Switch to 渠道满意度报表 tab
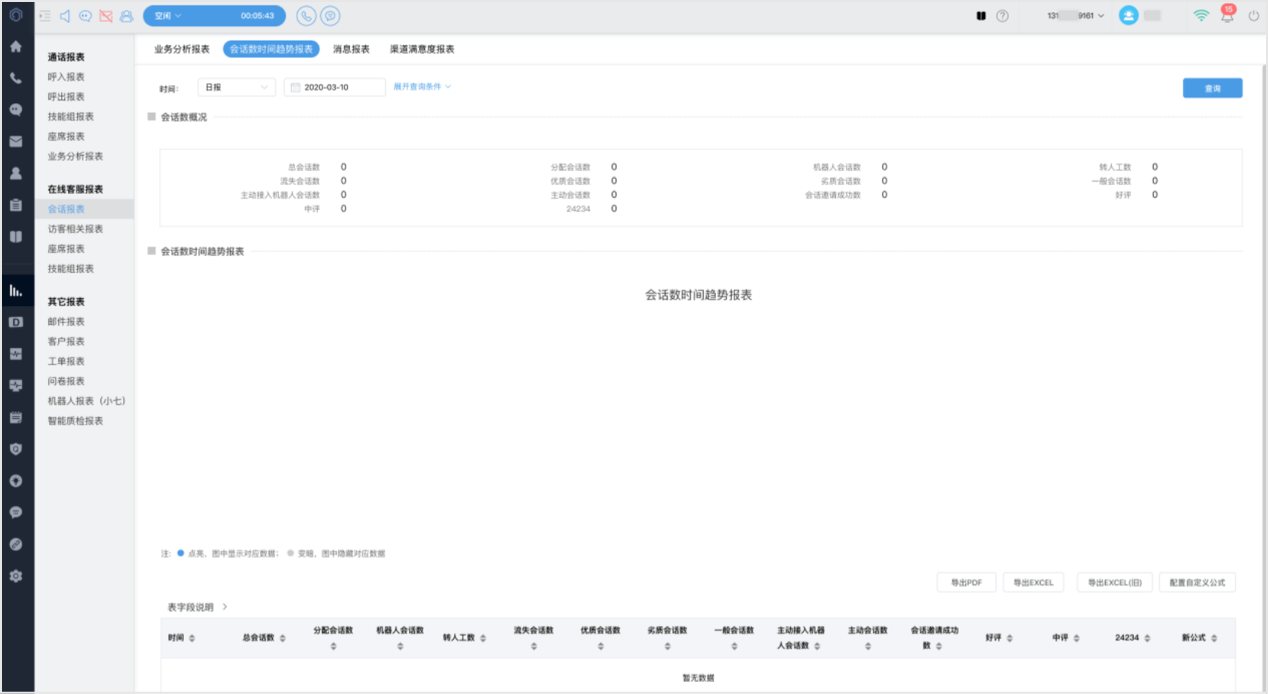 click(x=422, y=49)
